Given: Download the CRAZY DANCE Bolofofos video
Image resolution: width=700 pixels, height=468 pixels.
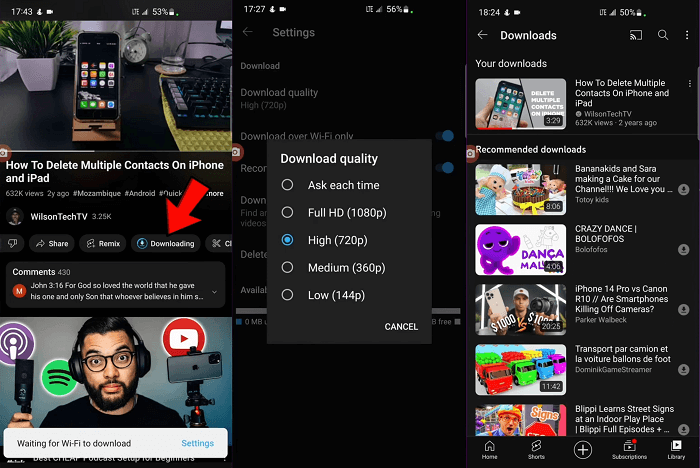Looking at the screenshot, I should click(x=683, y=249).
